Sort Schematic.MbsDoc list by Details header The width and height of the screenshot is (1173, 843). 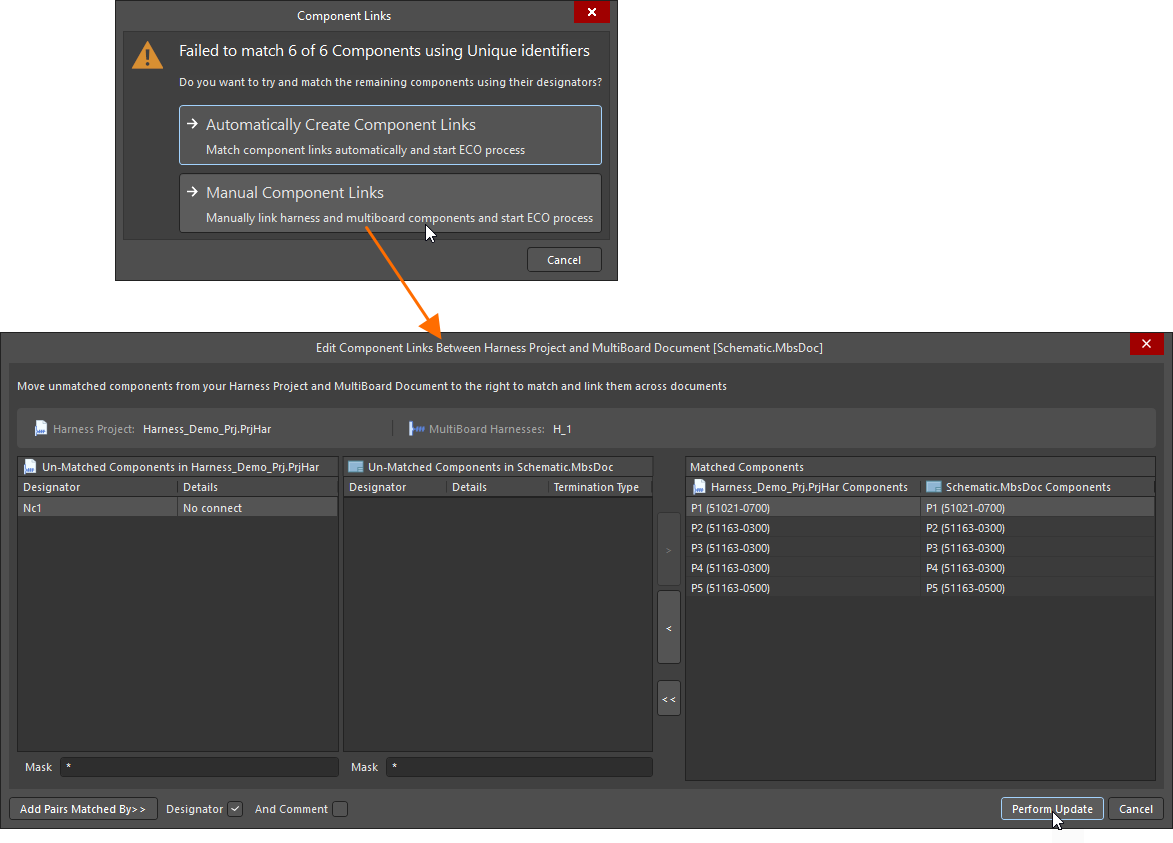pyautogui.click(x=497, y=487)
